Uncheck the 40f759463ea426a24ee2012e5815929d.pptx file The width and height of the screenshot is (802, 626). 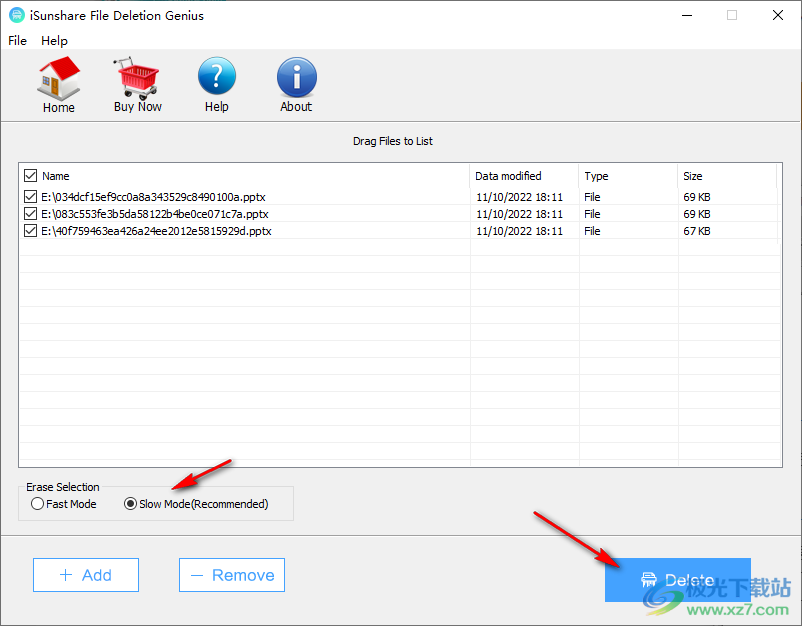coord(31,231)
